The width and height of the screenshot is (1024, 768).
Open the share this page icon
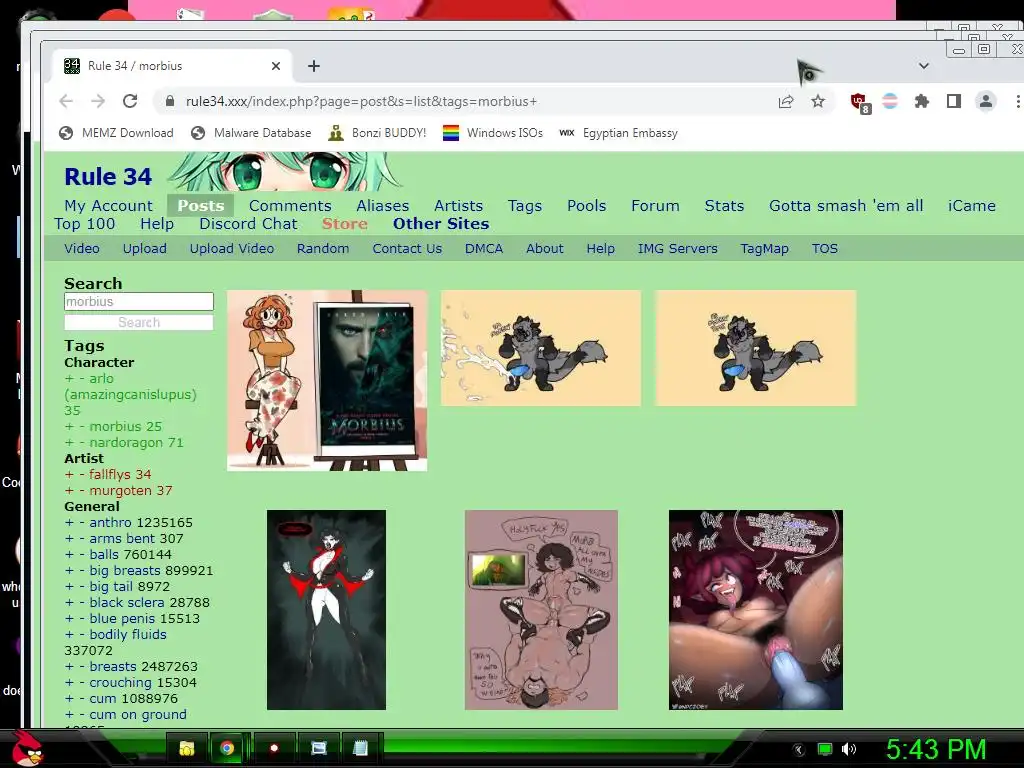coord(786,101)
